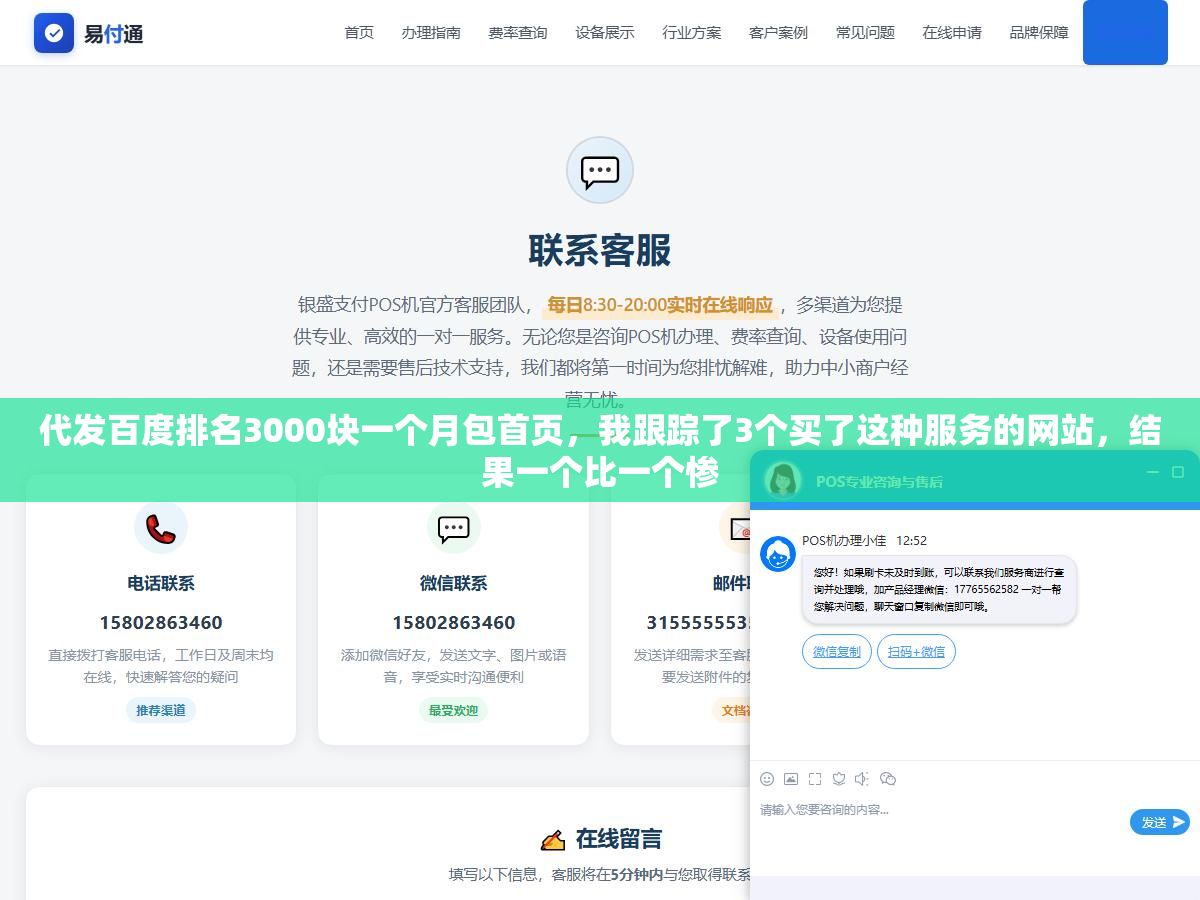The image size is (1200, 900).
Task: Click the 在线留言 heading text
Action: point(619,839)
